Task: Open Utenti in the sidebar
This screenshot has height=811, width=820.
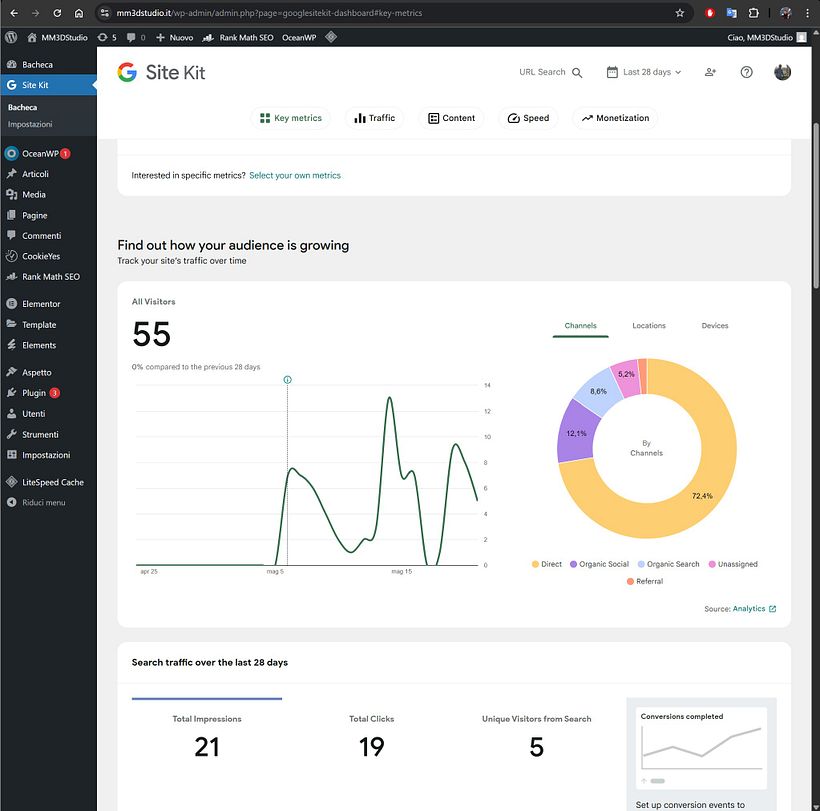Action: point(48,414)
